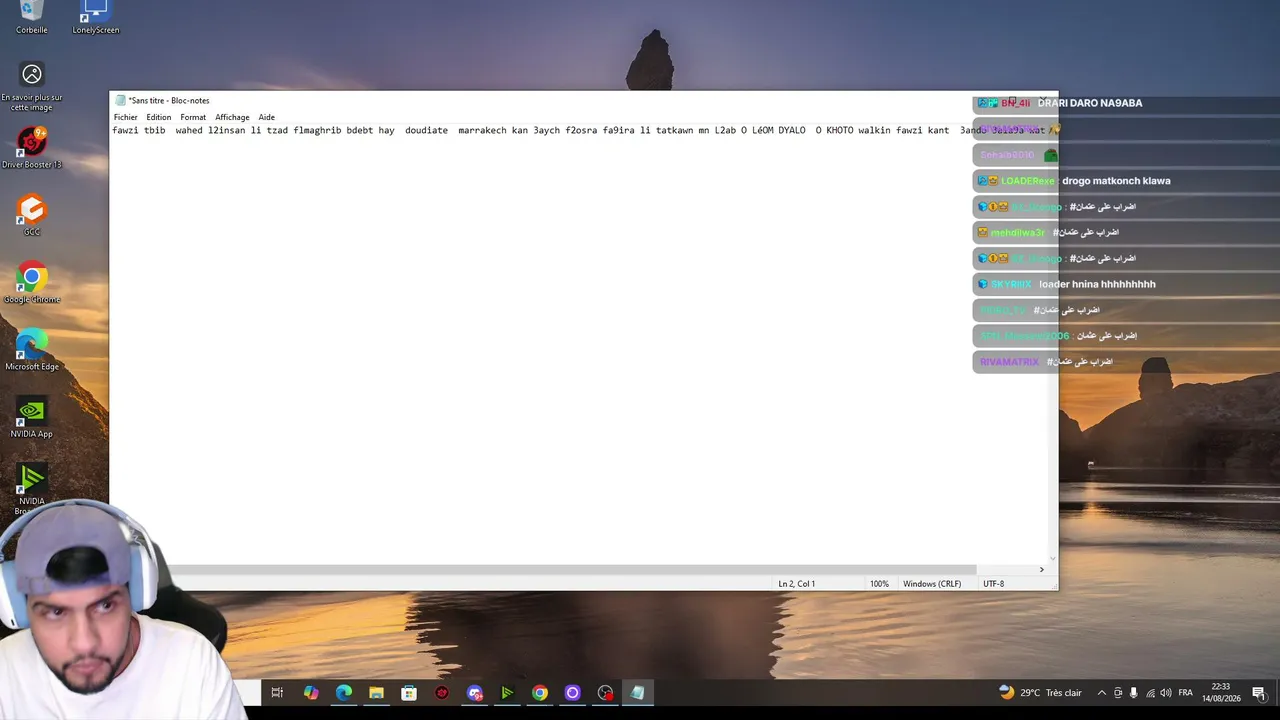Select the NVIDIA App desktop icon
The width and height of the screenshot is (1280, 720).
pos(32,417)
